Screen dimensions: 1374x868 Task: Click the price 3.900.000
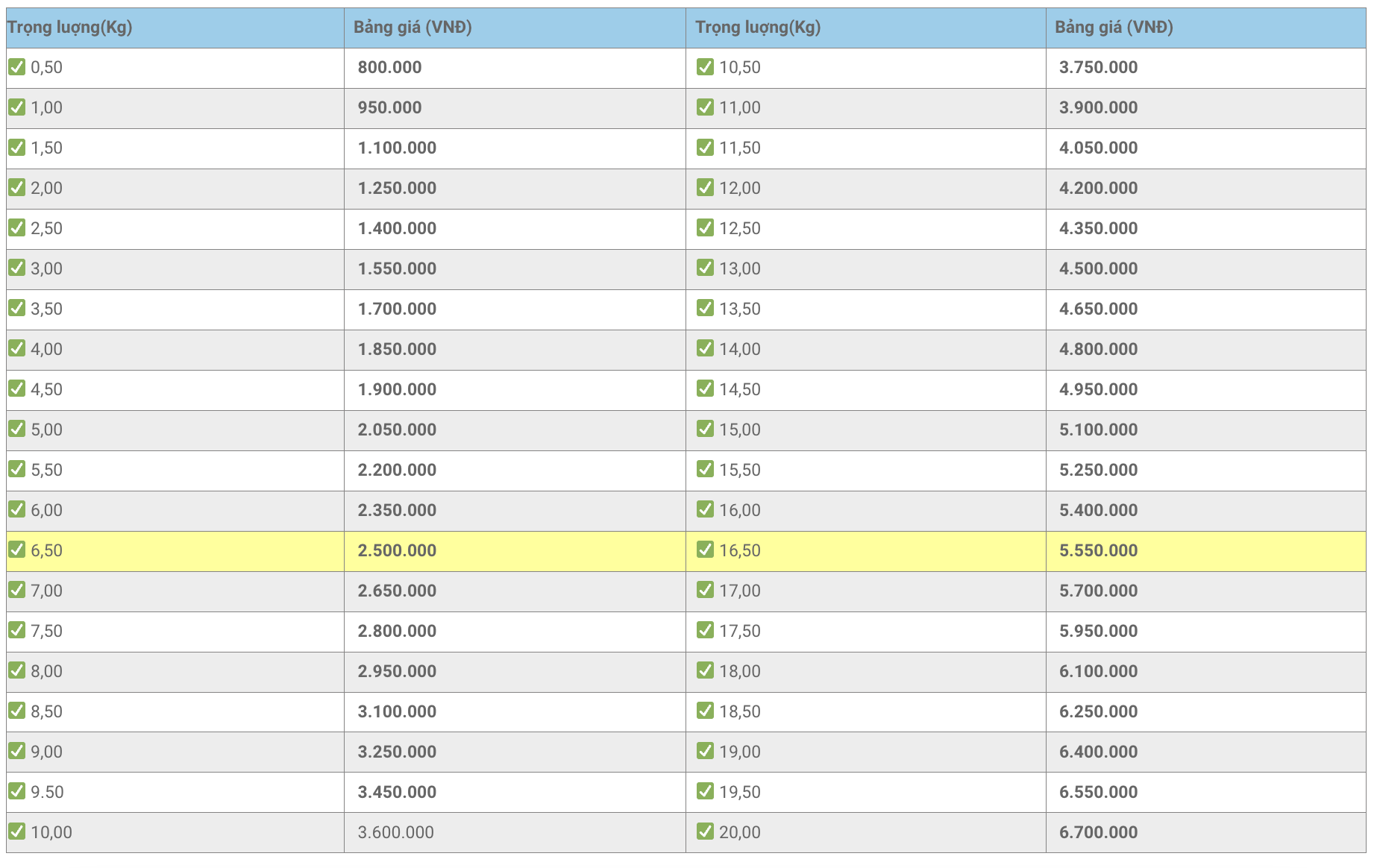pos(1099,107)
